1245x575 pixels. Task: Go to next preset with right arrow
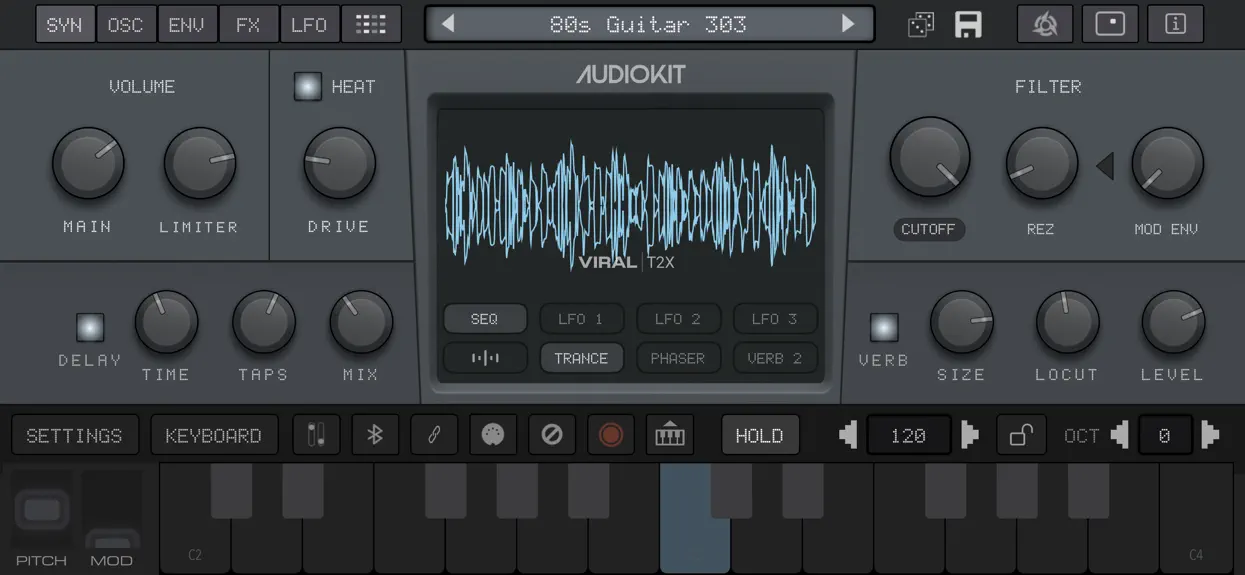coord(848,24)
